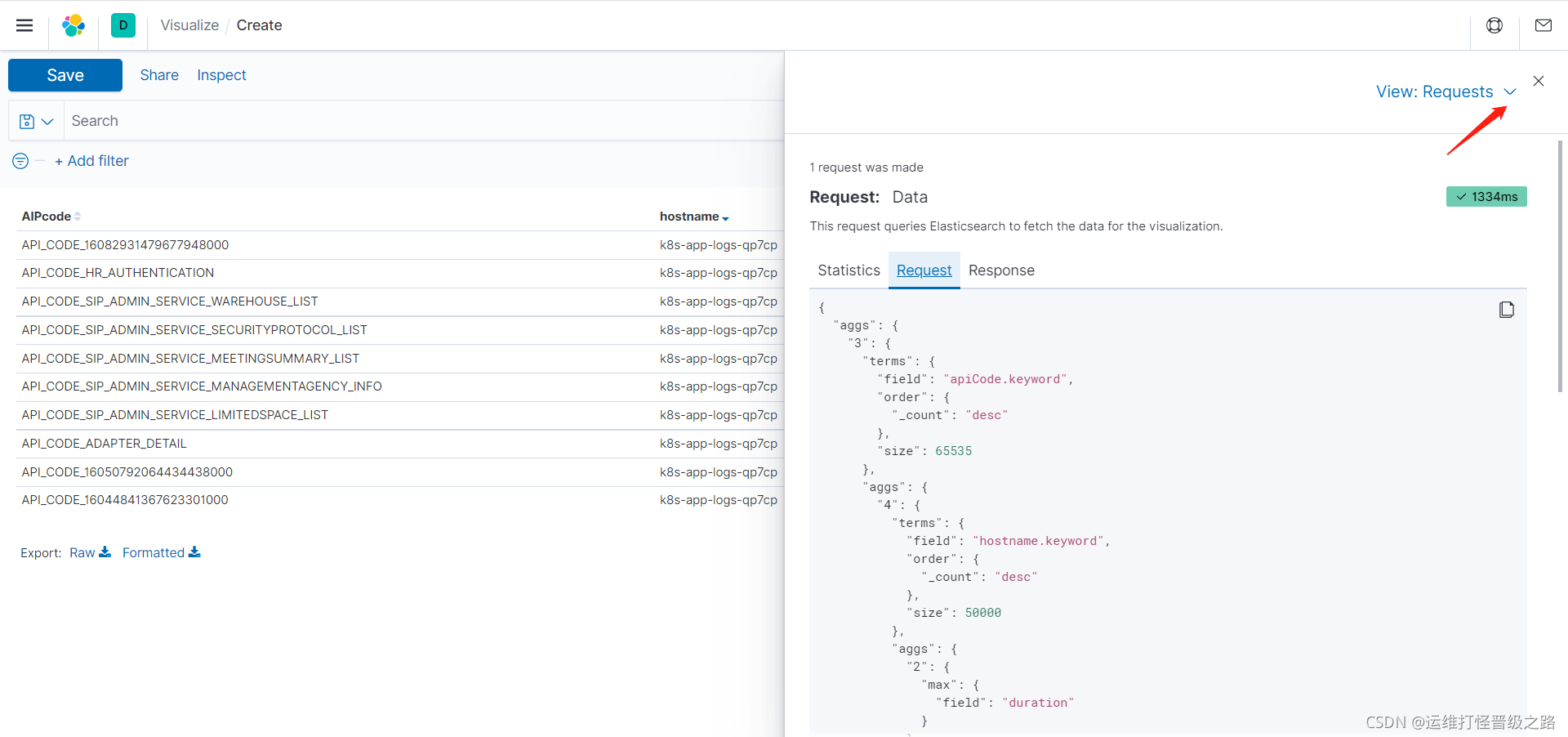Viewport: 1568px width, 737px height.
Task: Click the 'Request: Data' heading
Action: click(x=868, y=197)
